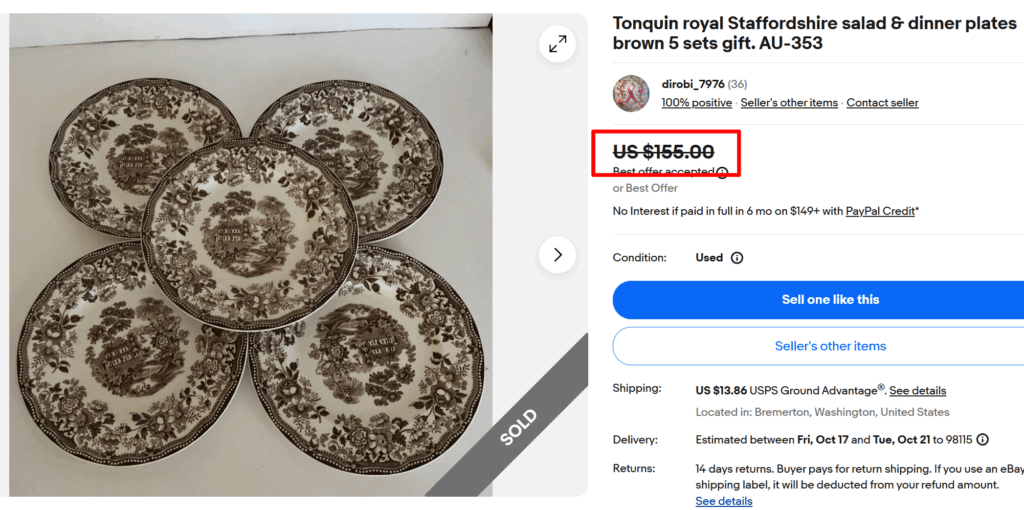Click the crossed-out US $155.00 price
This screenshot has width=1024, height=510.
tap(663, 152)
